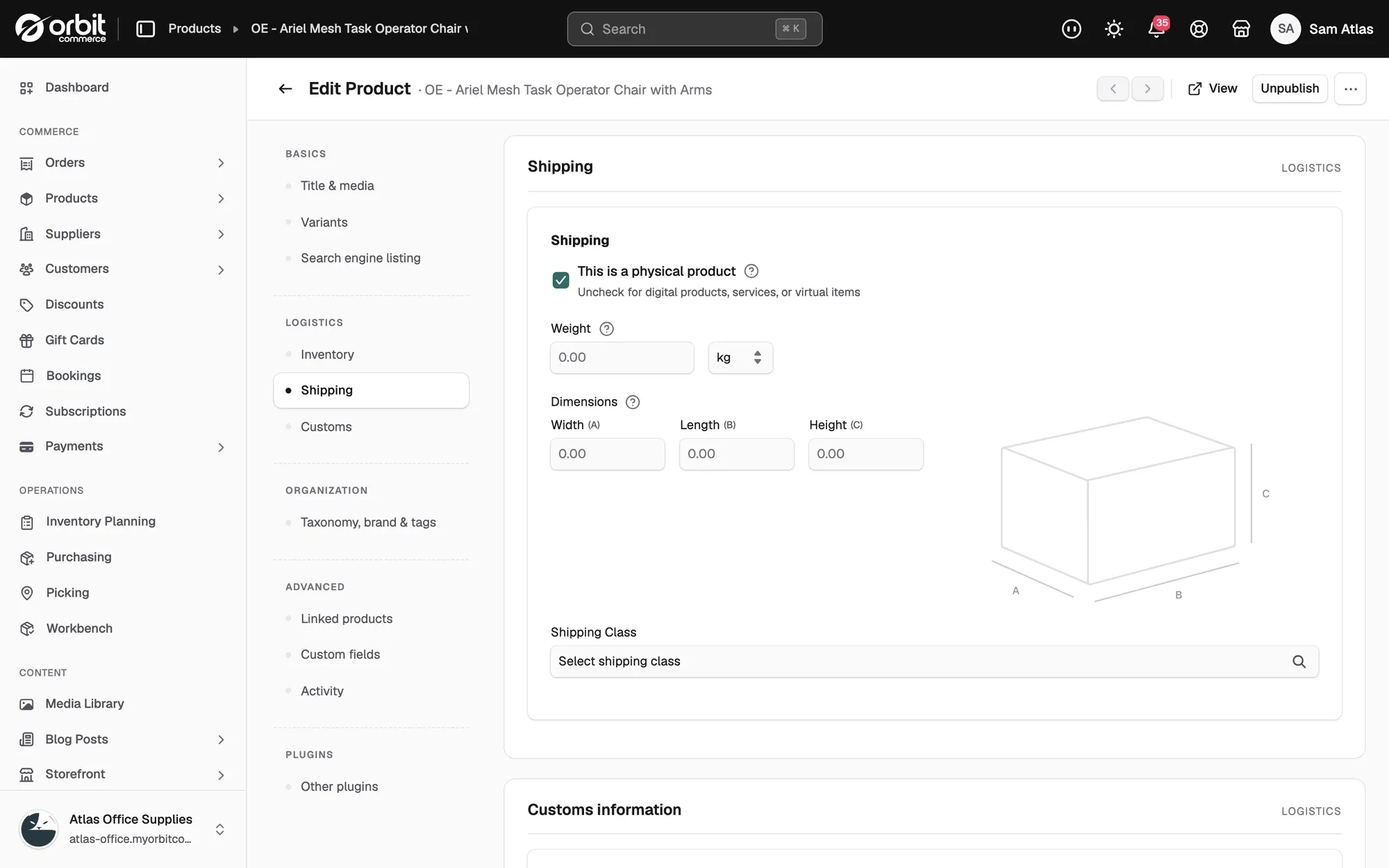Go to previous product arrow

tap(1113, 89)
